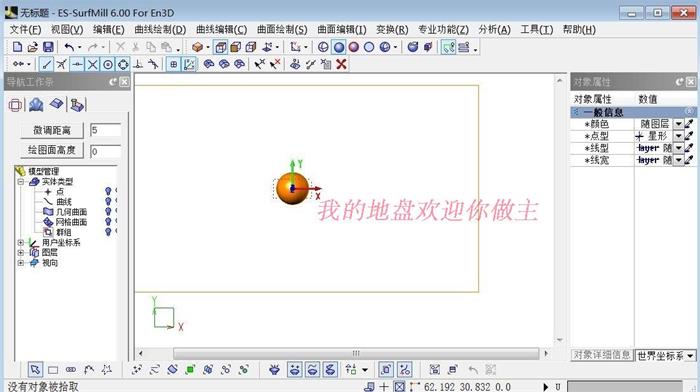The width and height of the screenshot is (700, 392).
Task: Click the New file icon
Action: pyautogui.click(x=17, y=47)
